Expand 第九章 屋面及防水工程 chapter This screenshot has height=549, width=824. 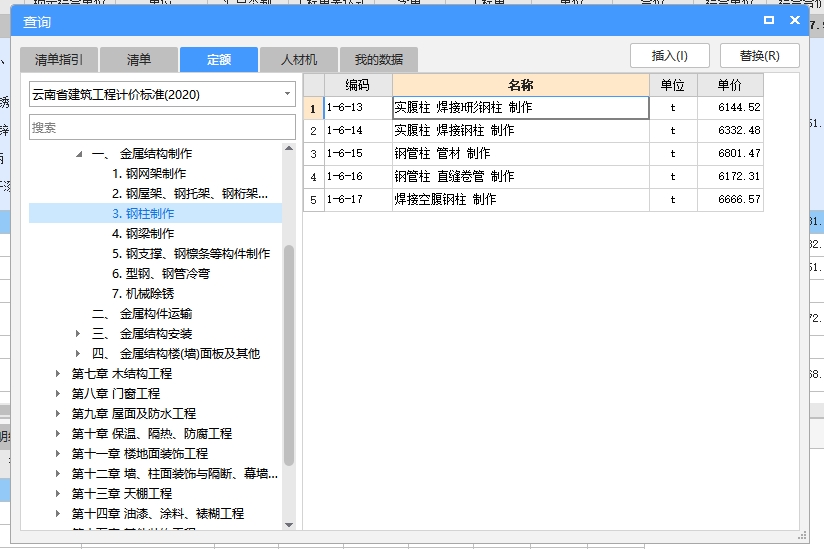[x=58, y=413]
